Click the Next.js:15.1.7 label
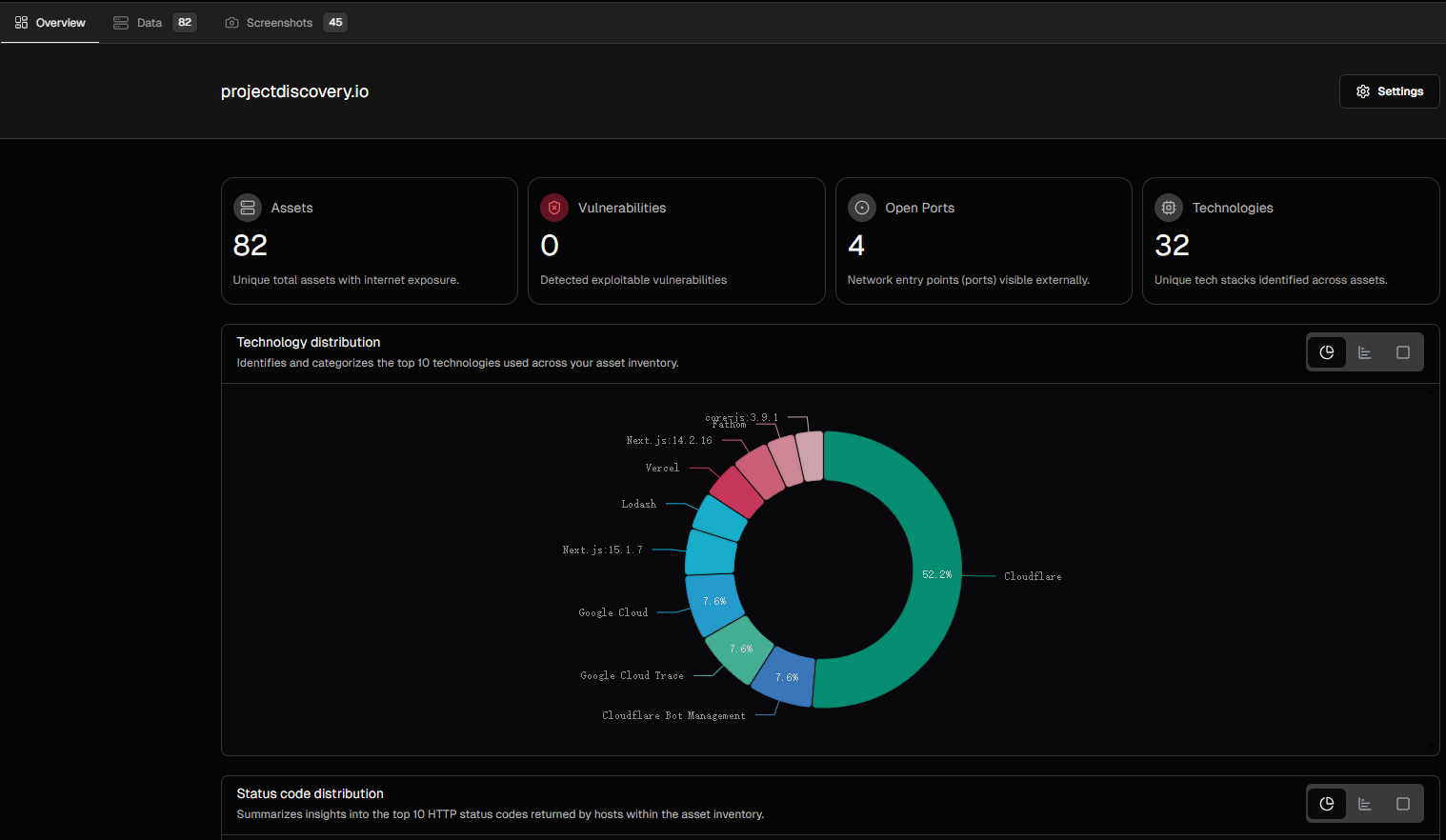This screenshot has width=1446, height=840. tap(603, 550)
